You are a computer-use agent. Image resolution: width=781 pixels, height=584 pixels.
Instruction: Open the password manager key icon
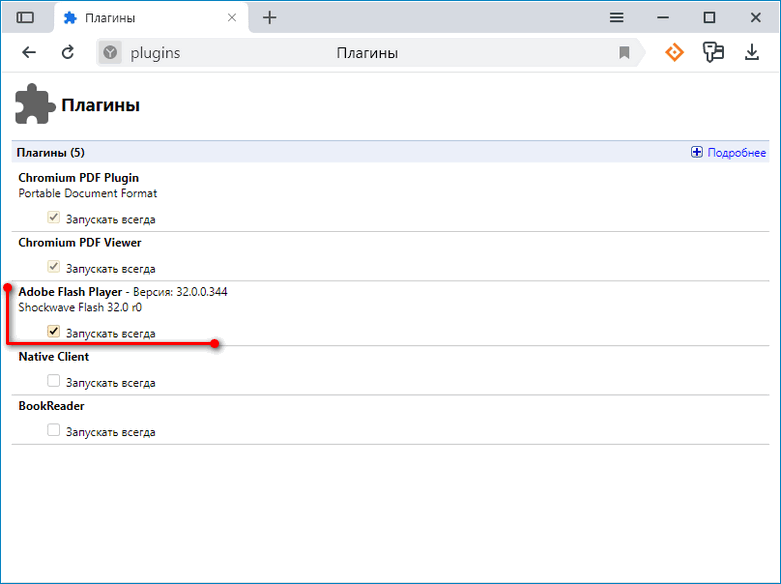click(x=713, y=52)
